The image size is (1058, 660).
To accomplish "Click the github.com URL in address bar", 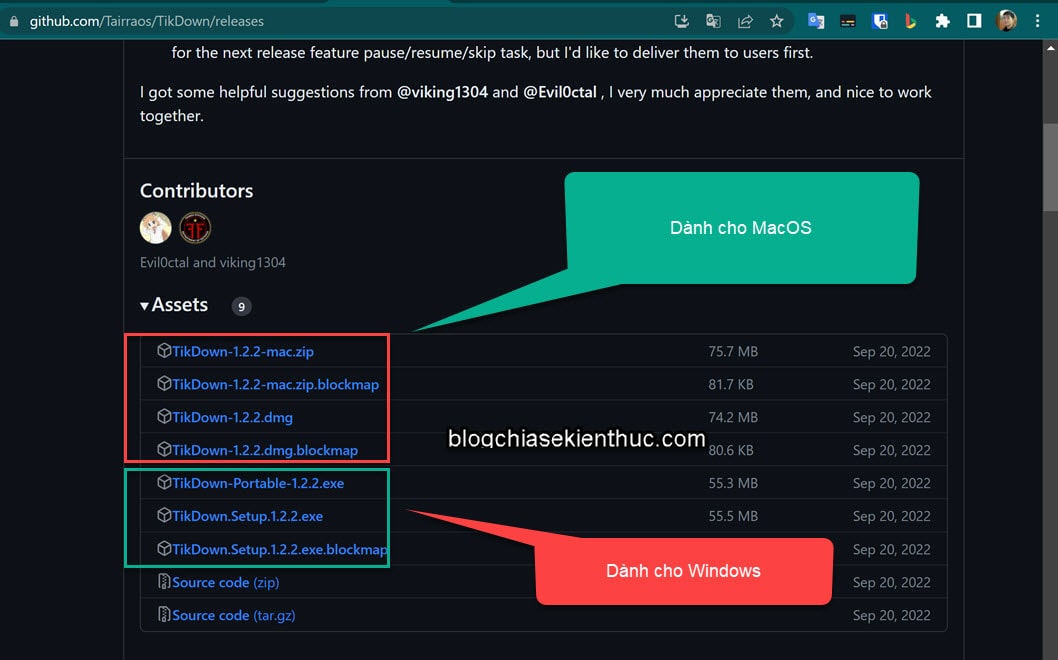I will pos(146,22).
